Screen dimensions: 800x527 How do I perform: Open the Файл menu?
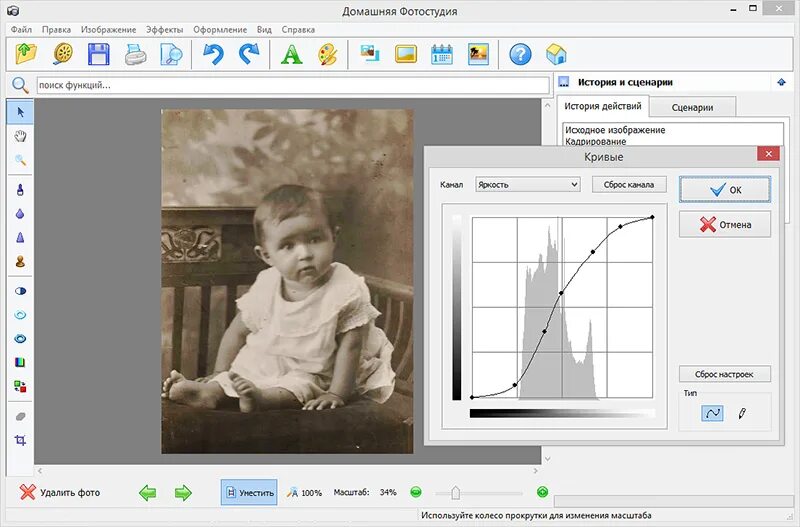pos(21,30)
